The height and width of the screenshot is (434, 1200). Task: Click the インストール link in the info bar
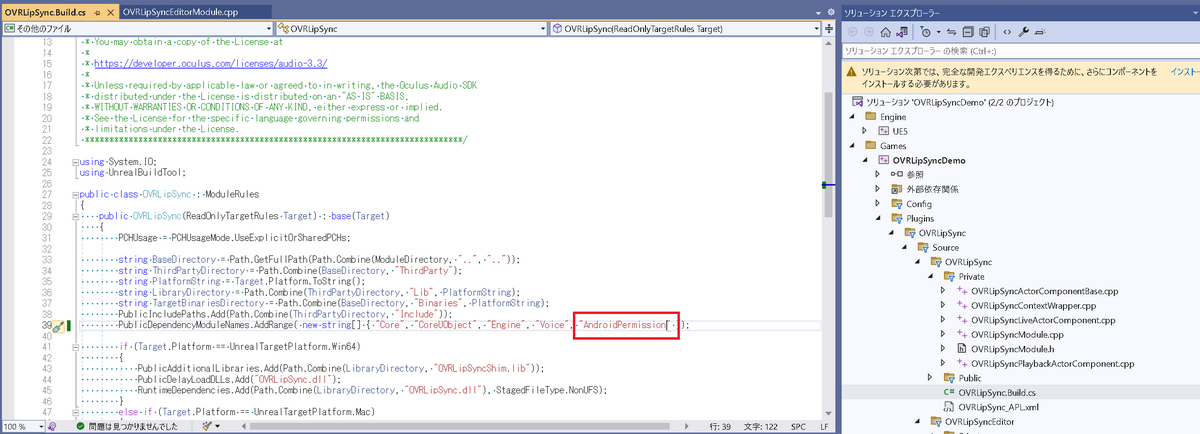click(x=1184, y=72)
